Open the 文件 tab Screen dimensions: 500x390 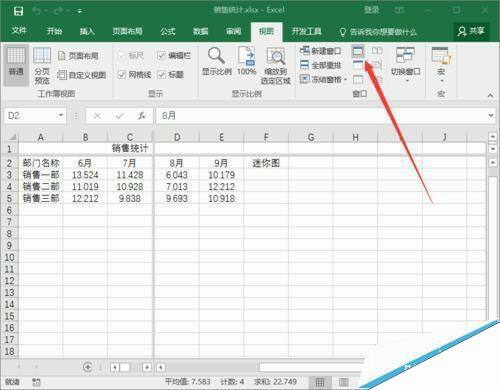(x=19, y=31)
